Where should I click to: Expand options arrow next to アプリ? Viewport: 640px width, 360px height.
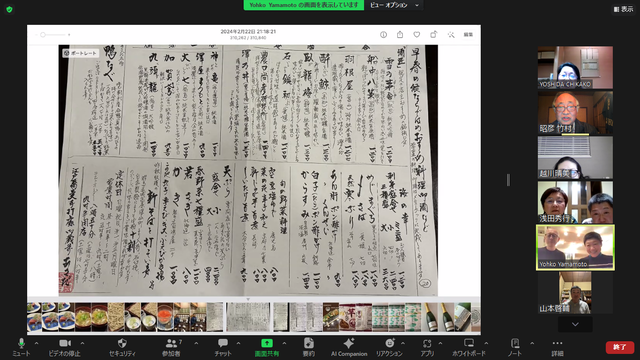click(x=440, y=343)
